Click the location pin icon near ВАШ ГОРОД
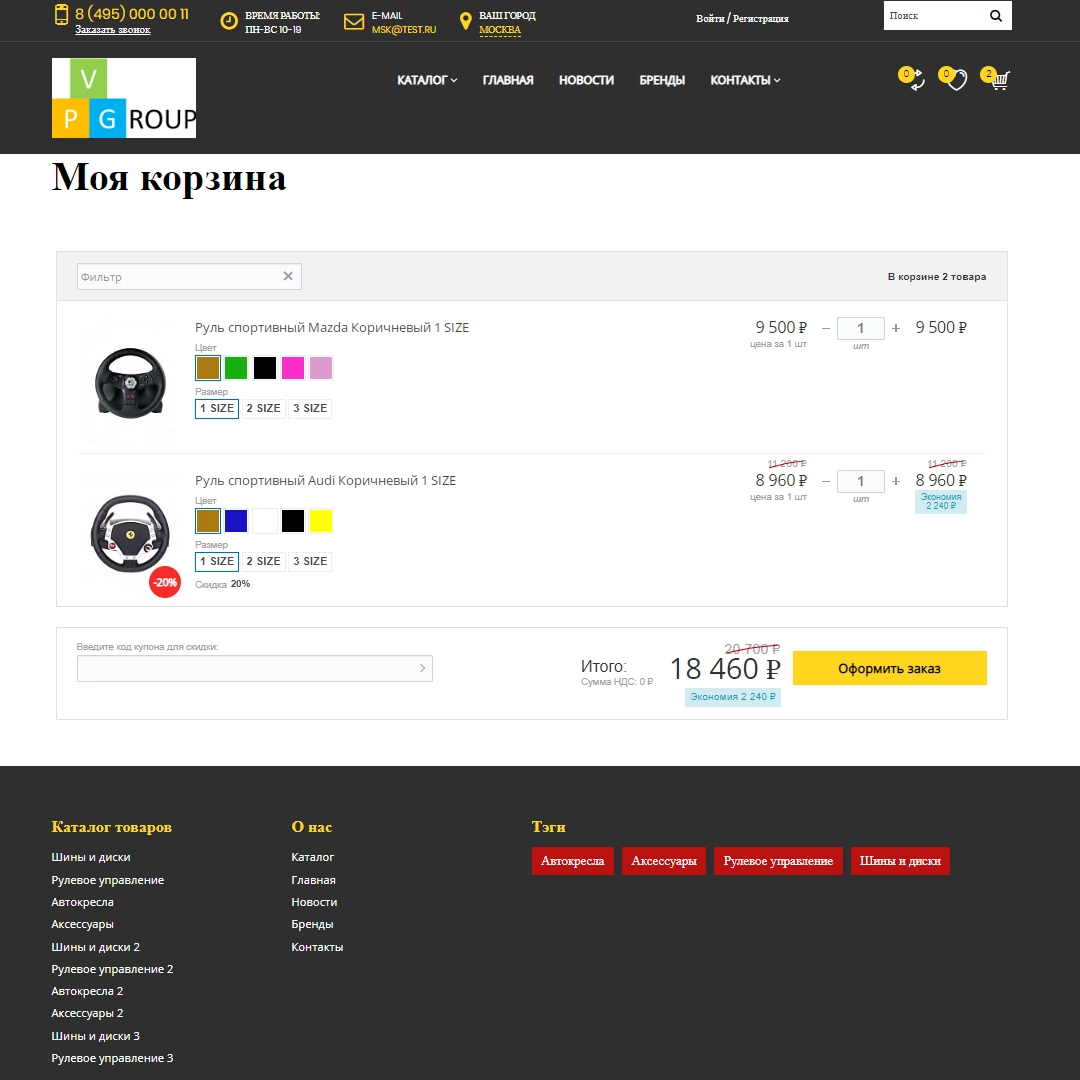The image size is (1080, 1080). 466,21
